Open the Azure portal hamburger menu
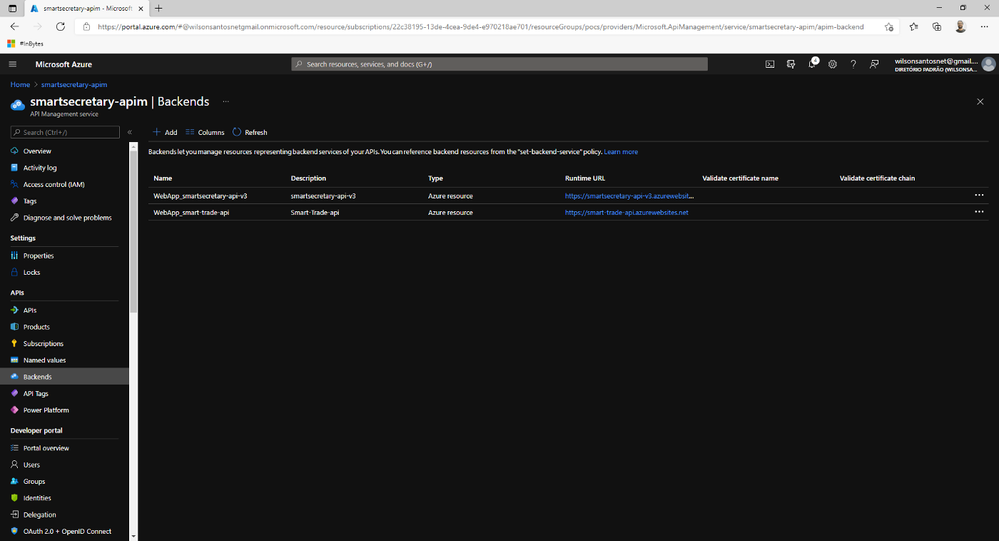999x541 pixels. 13,64
